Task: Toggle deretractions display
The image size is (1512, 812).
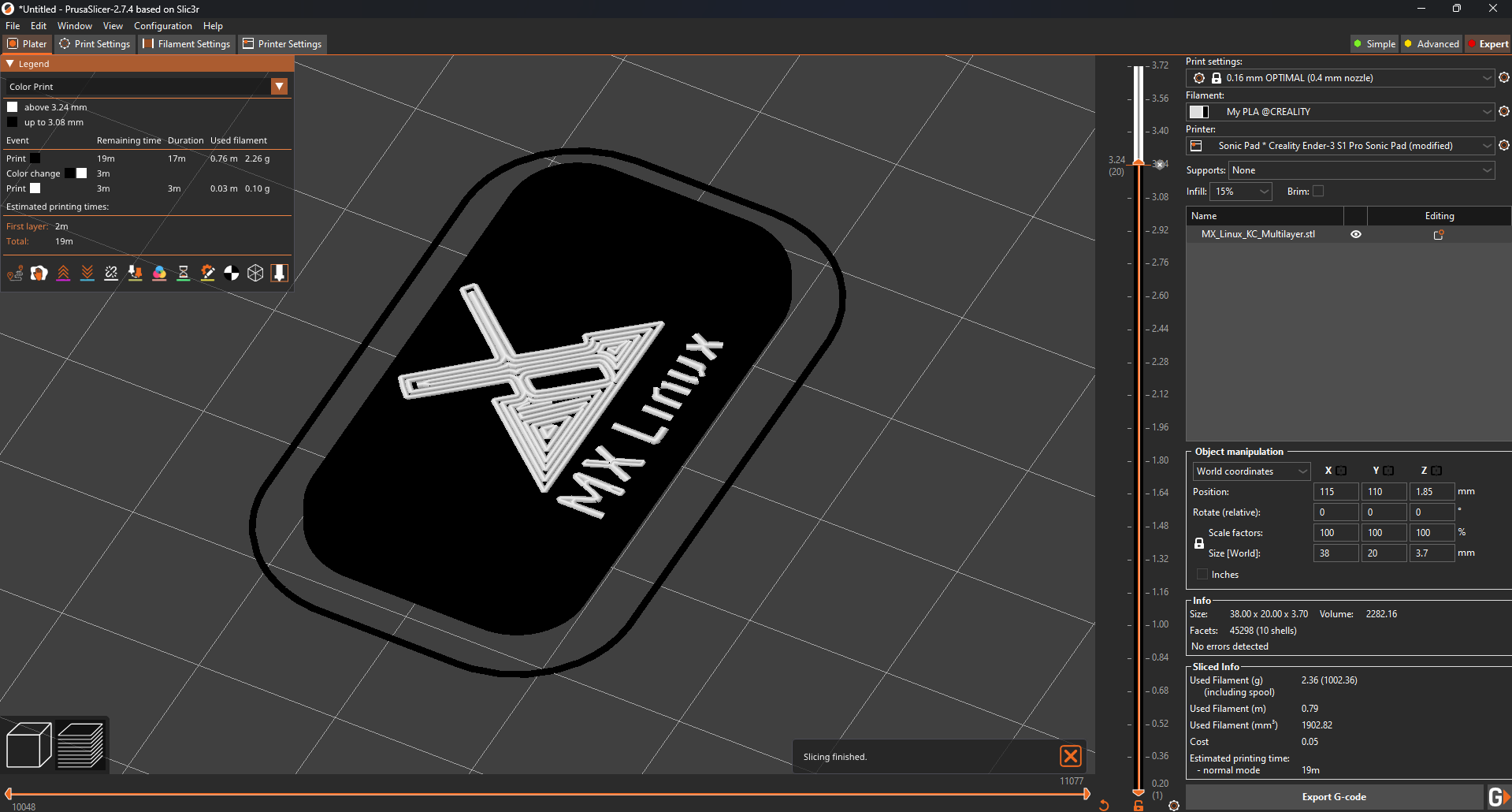Action: coord(87,273)
